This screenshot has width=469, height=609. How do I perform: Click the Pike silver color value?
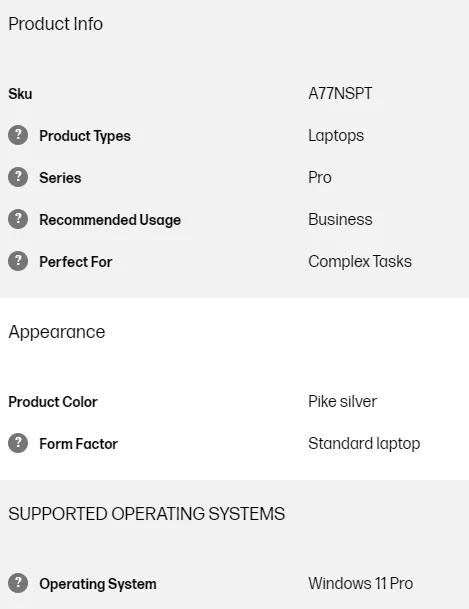point(342,402)
